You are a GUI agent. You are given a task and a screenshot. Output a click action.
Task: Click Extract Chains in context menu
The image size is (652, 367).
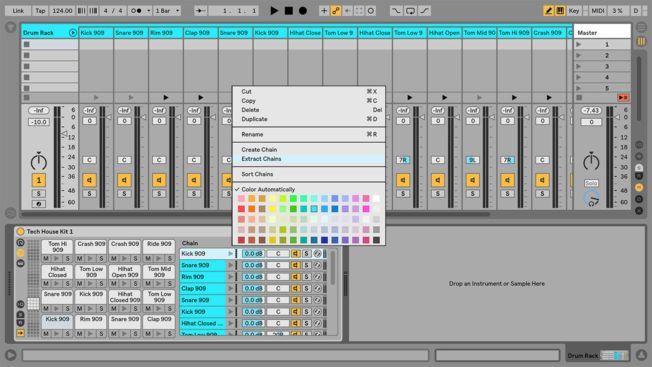[x=309, y=159]
